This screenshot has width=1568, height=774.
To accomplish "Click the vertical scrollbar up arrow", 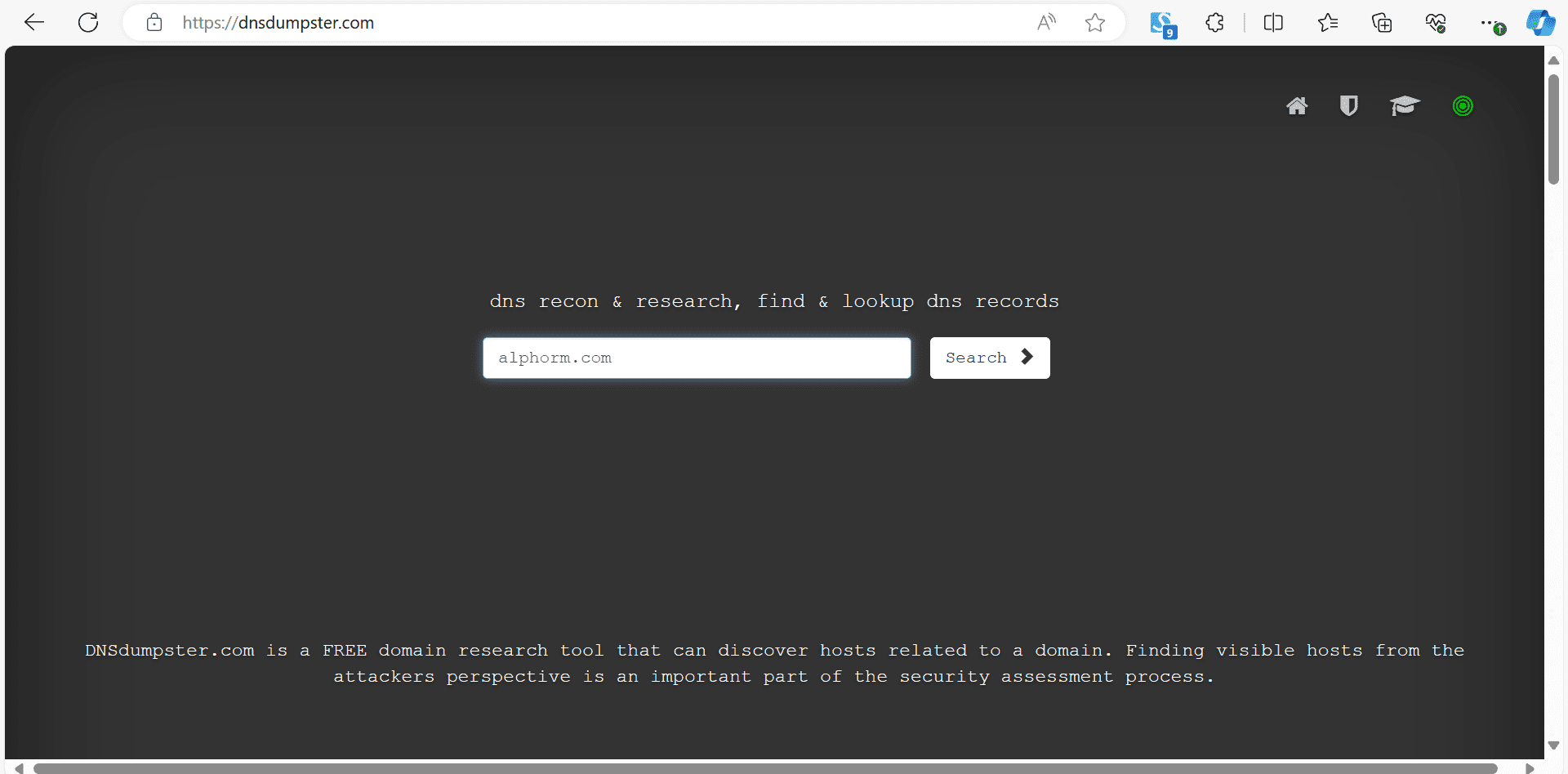I will [1554, 60].
